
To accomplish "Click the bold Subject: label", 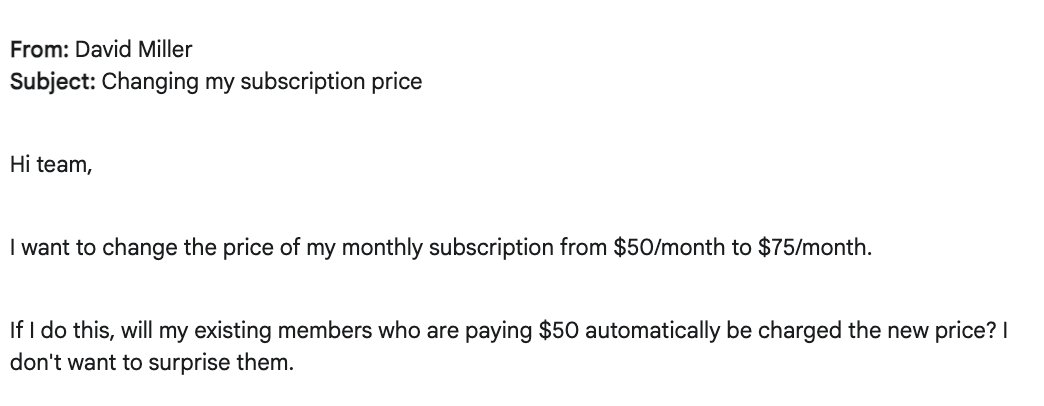I will click(x=53, y=81).
